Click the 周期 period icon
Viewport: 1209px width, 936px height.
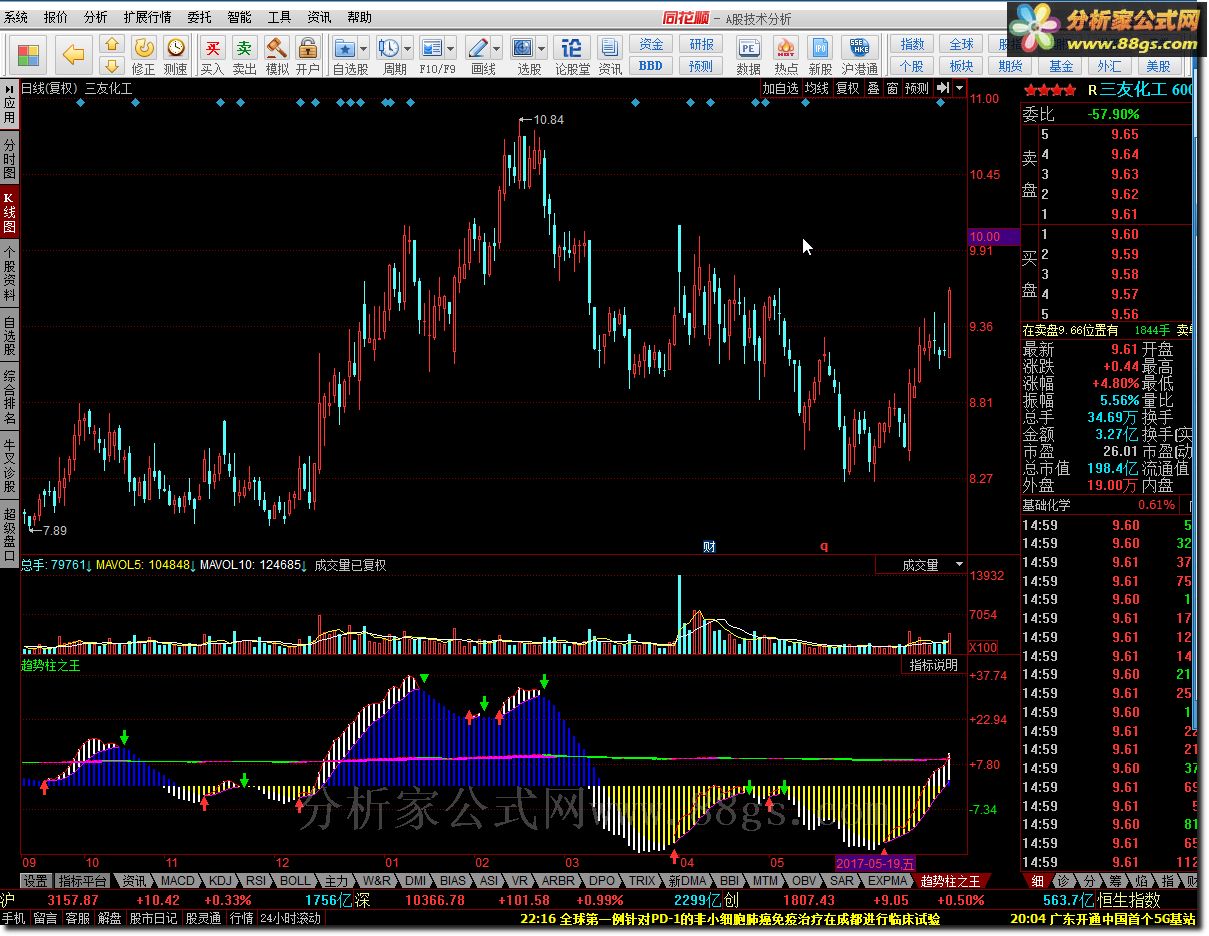point(390,55)
